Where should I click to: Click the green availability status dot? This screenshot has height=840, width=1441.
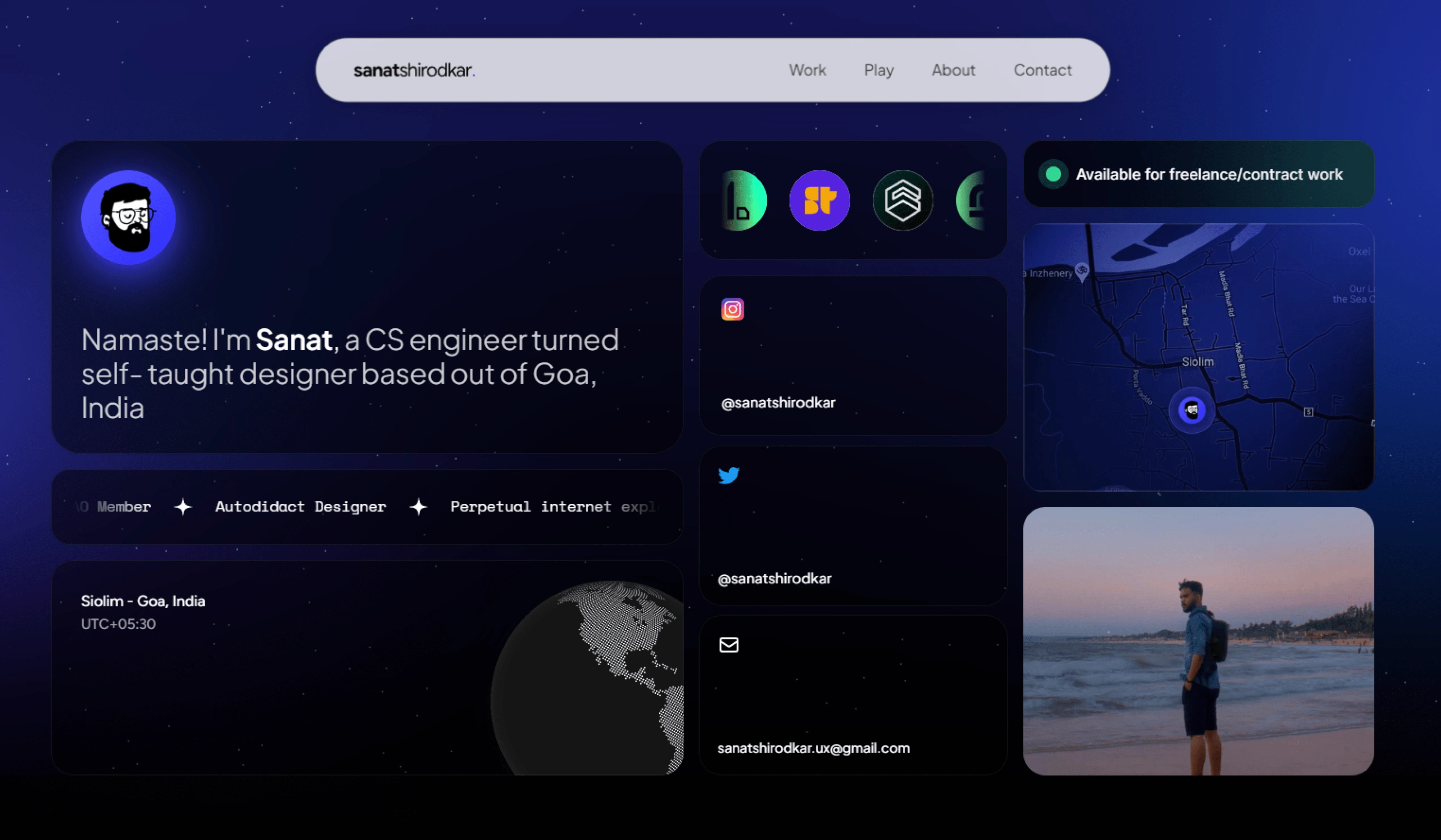(x=1053, y=174)
